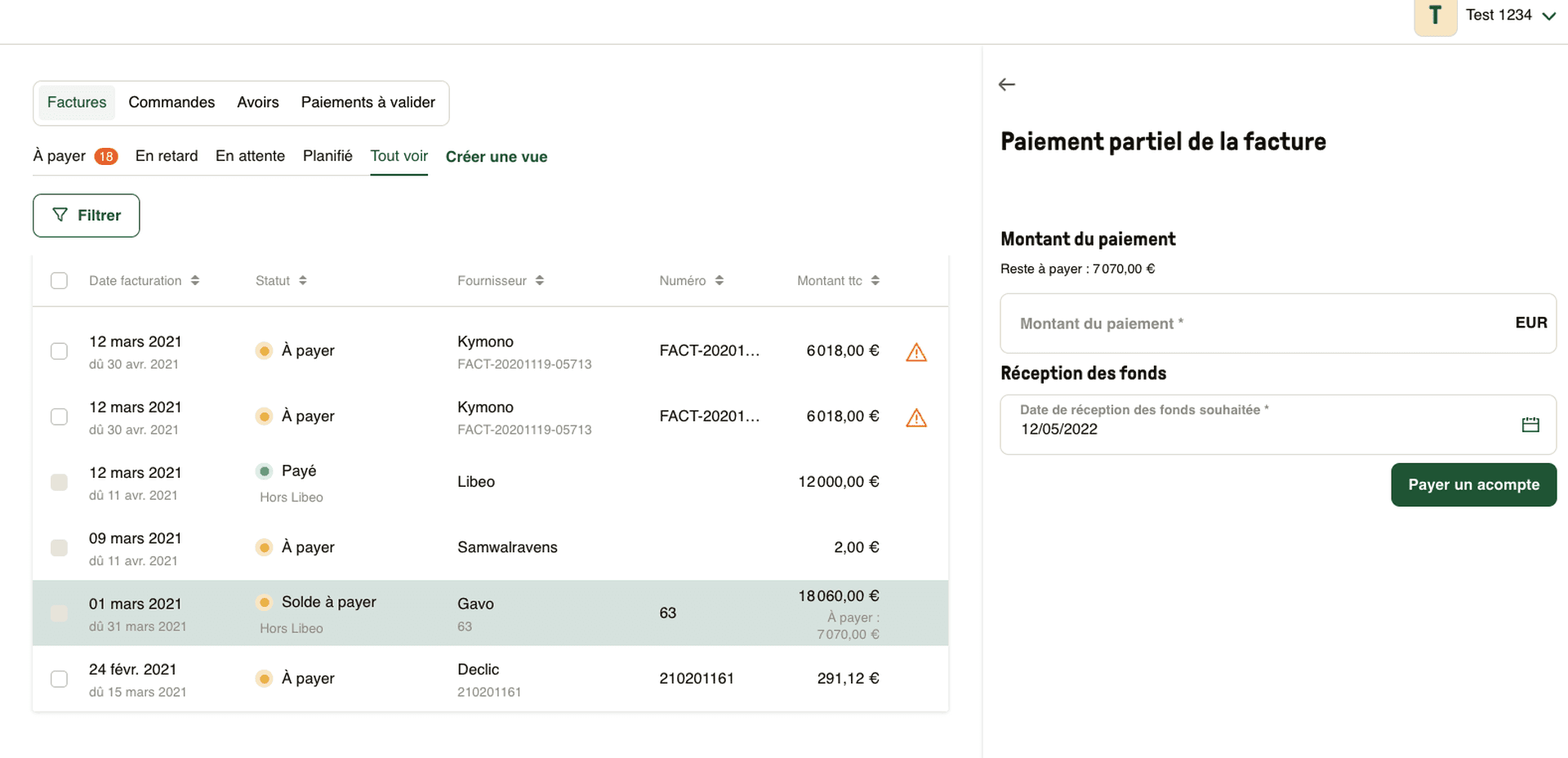The image size is (1568, 758).
Task: Check the Libeo invoice checkbox
Action: (x=59, y=482)
